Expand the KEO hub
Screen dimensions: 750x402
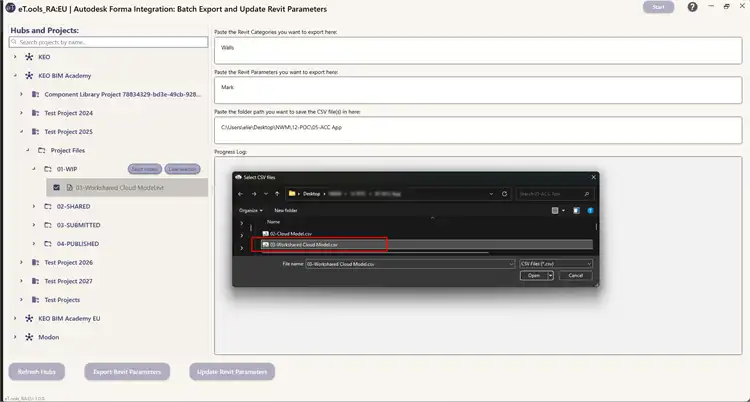tap(15, 57)
